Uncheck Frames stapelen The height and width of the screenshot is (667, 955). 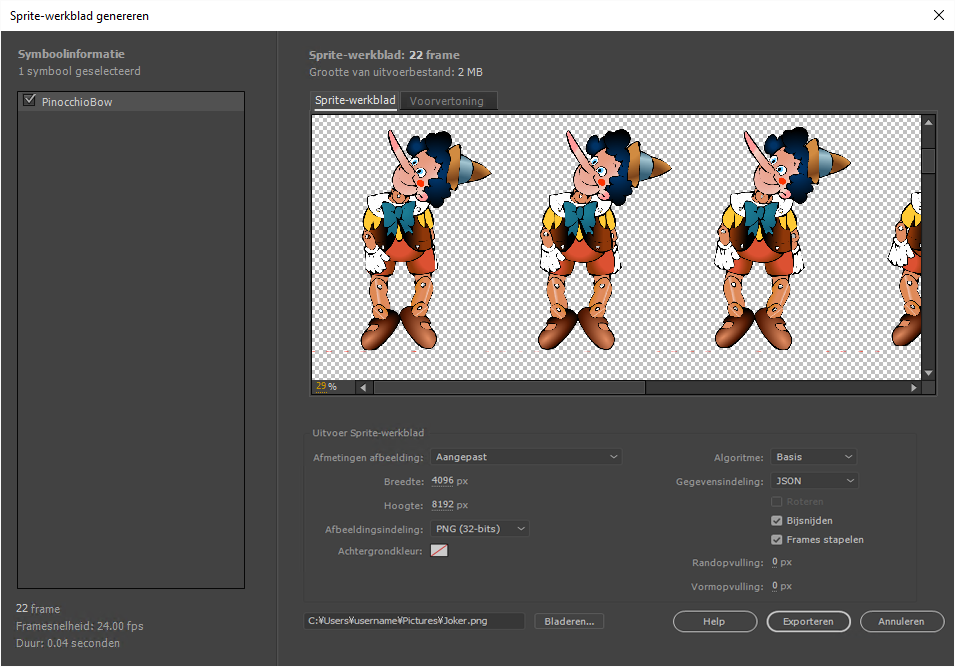(x=776, y=539)
